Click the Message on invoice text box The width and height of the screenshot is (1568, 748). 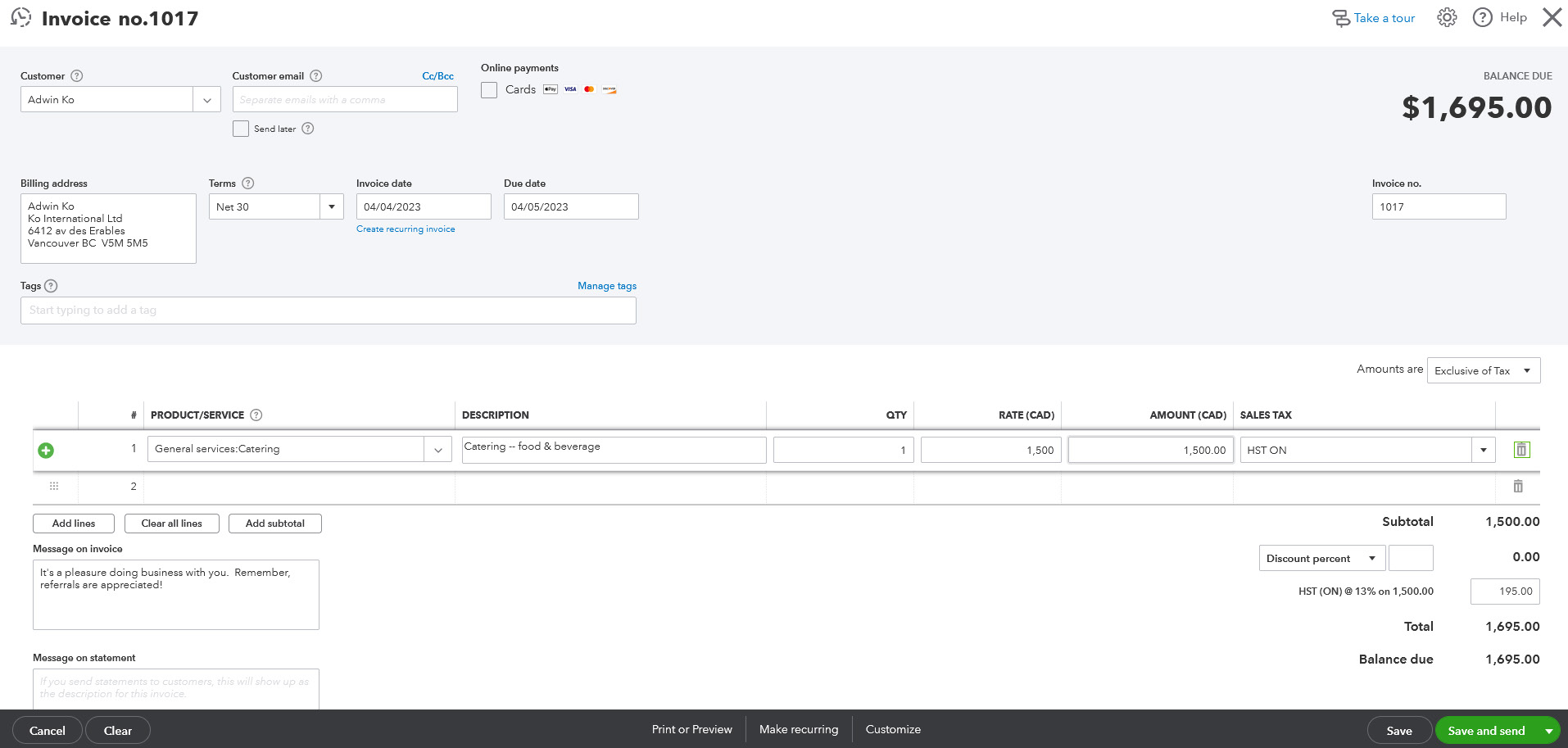[176, 595]
